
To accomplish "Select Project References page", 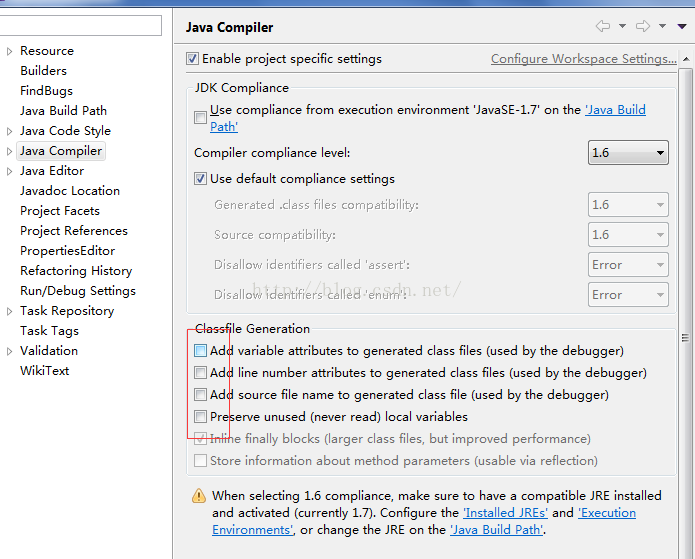I will pyautogui.click(x=74, y=231).
